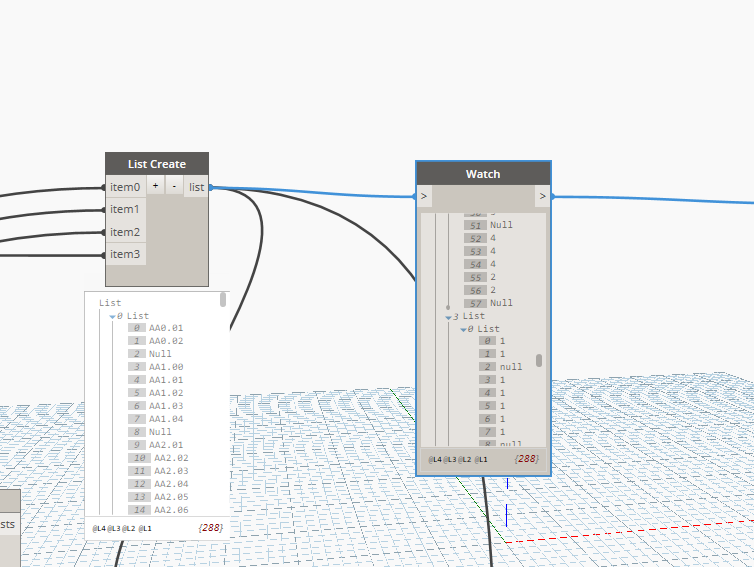754x567 pixels.
Task: Click the Watch node scrollbar thumb
Action: (539, 361)
